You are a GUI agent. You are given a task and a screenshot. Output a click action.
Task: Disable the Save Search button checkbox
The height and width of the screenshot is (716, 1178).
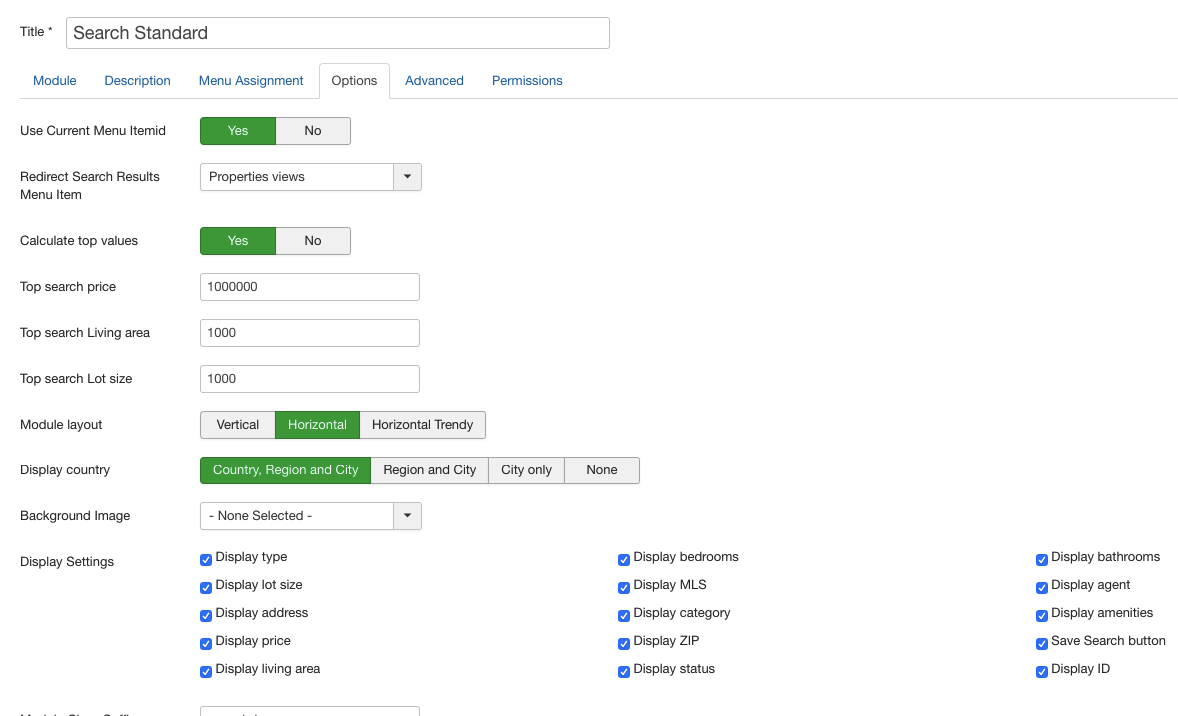(x=1042, y=643)
